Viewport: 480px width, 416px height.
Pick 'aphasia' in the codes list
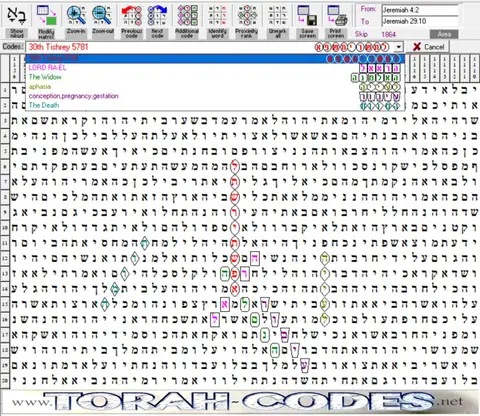tap(215, 87)
